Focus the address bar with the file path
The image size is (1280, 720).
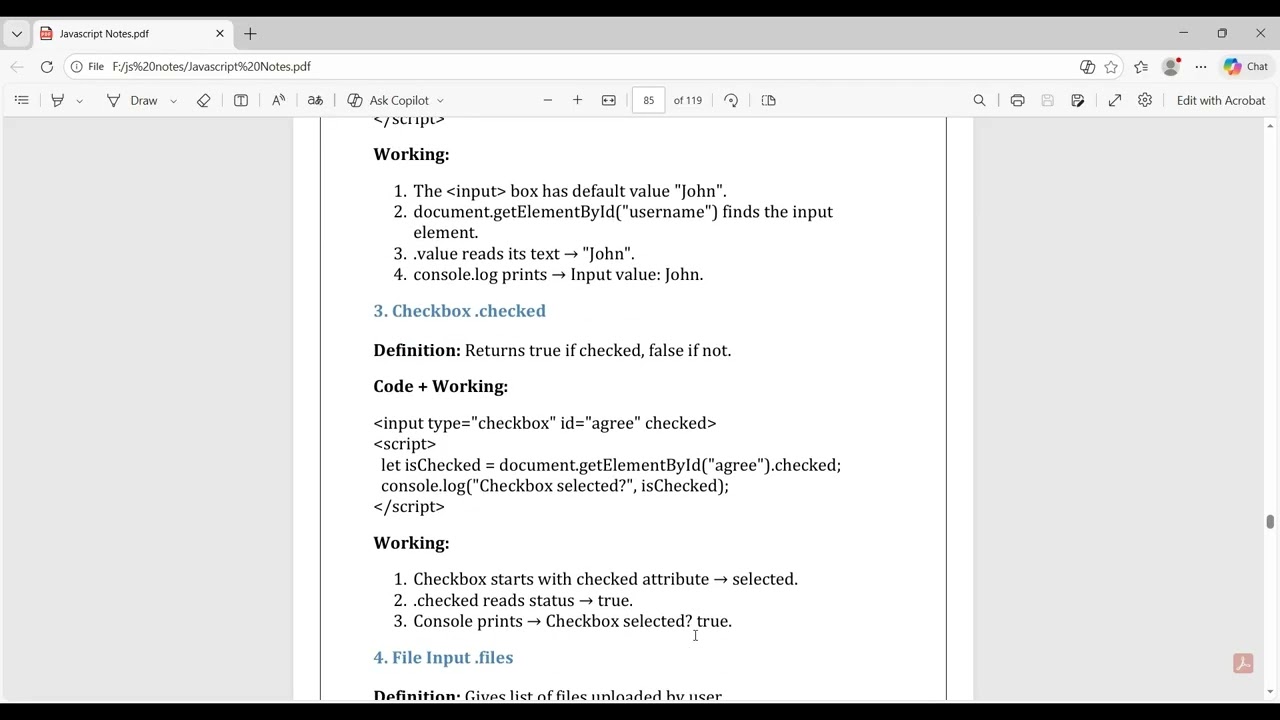pos(590,67)
